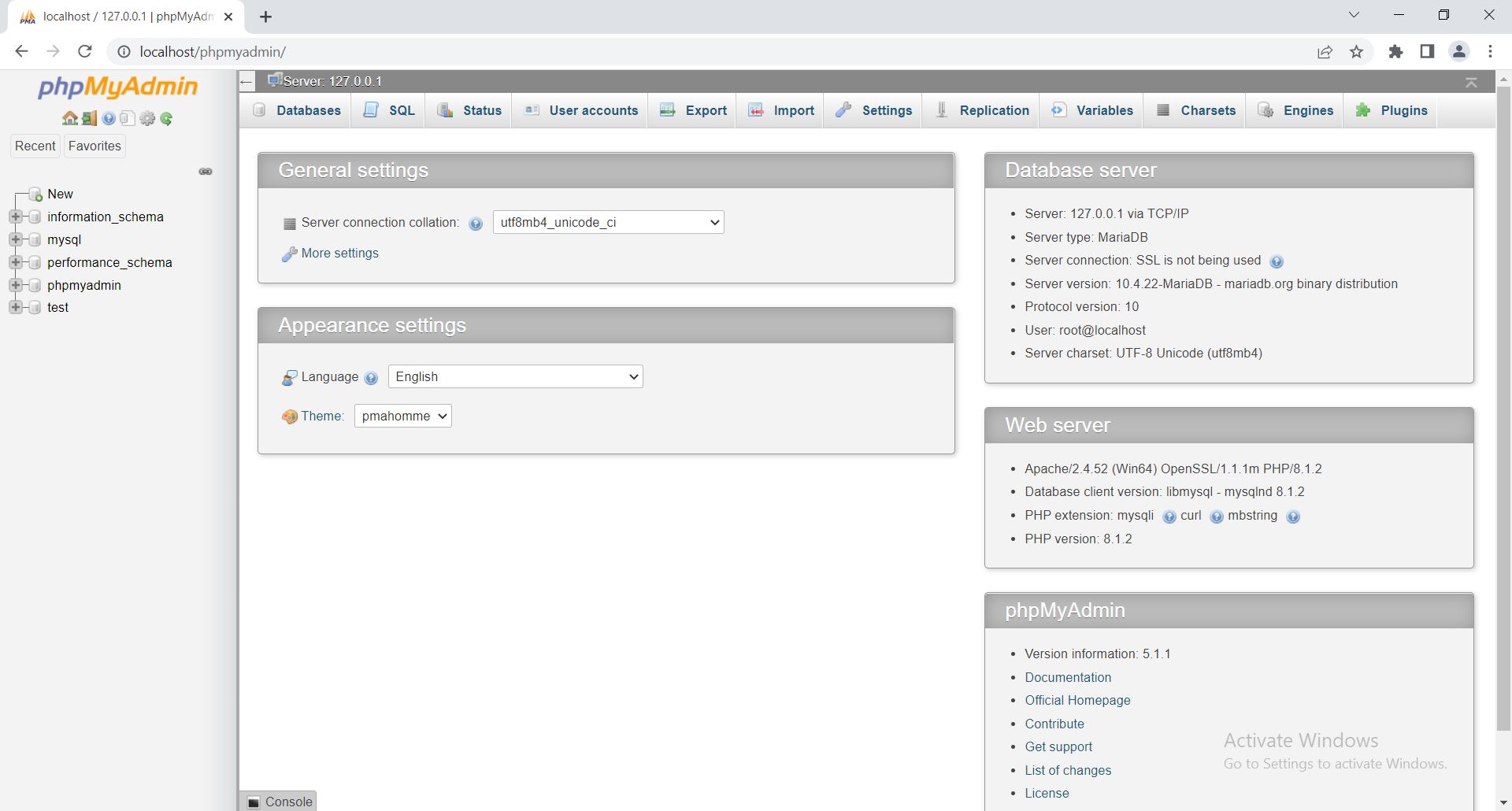
Task: Expand the mysql database tree node
Action: pyautogui.click(x=17, y=239)
